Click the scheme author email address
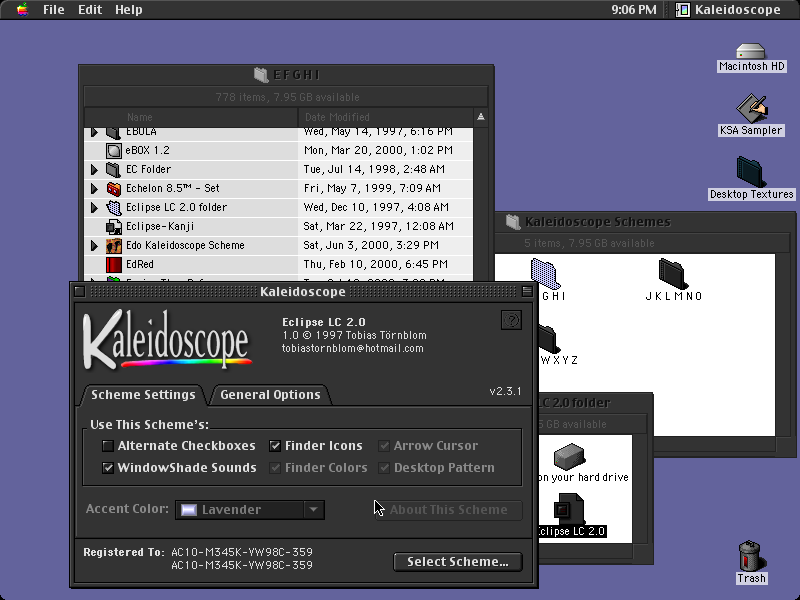The width and height of the screenshot is (800, 600). tap(353, 348)
